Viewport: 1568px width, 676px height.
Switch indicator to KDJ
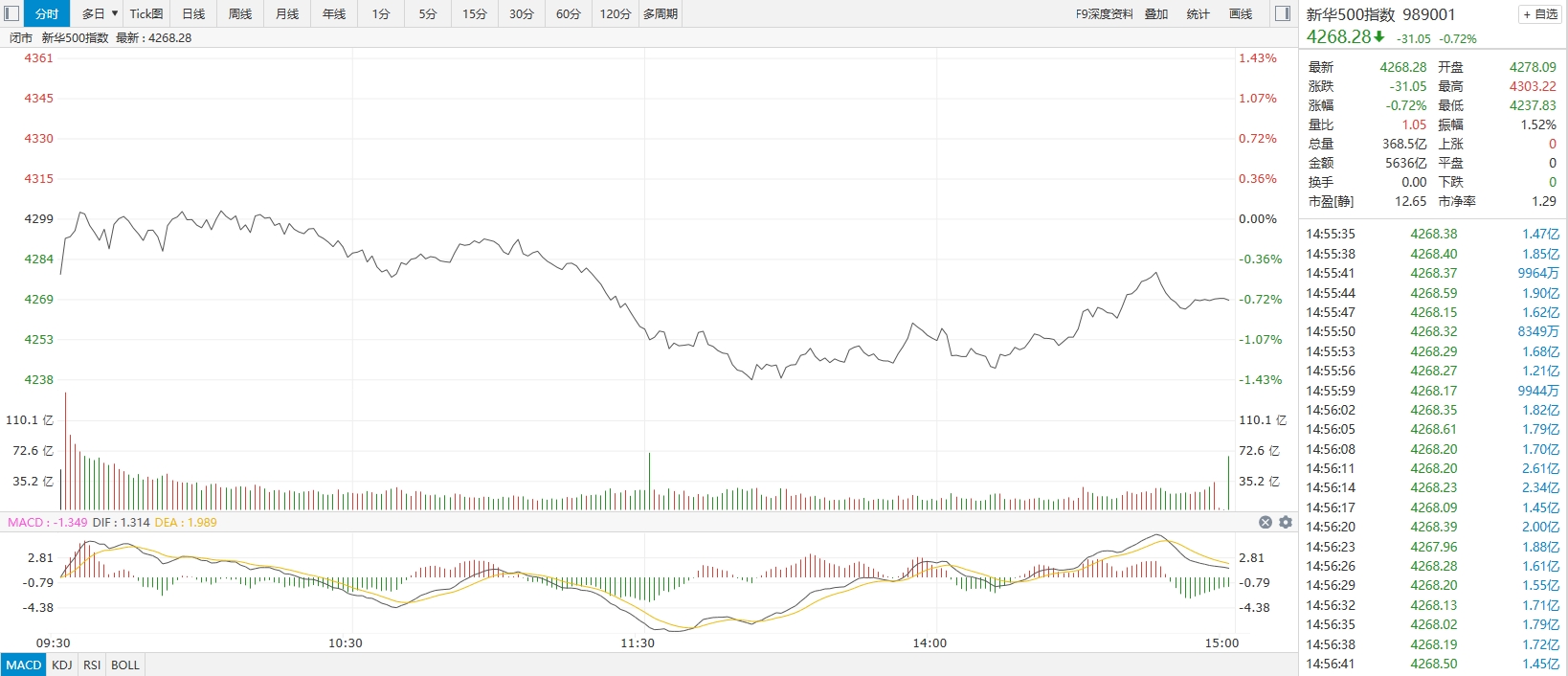(x=62, y=665)
